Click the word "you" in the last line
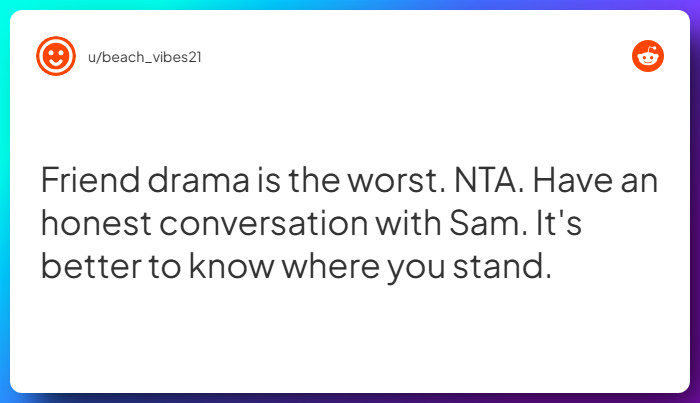 click(412, 268)
